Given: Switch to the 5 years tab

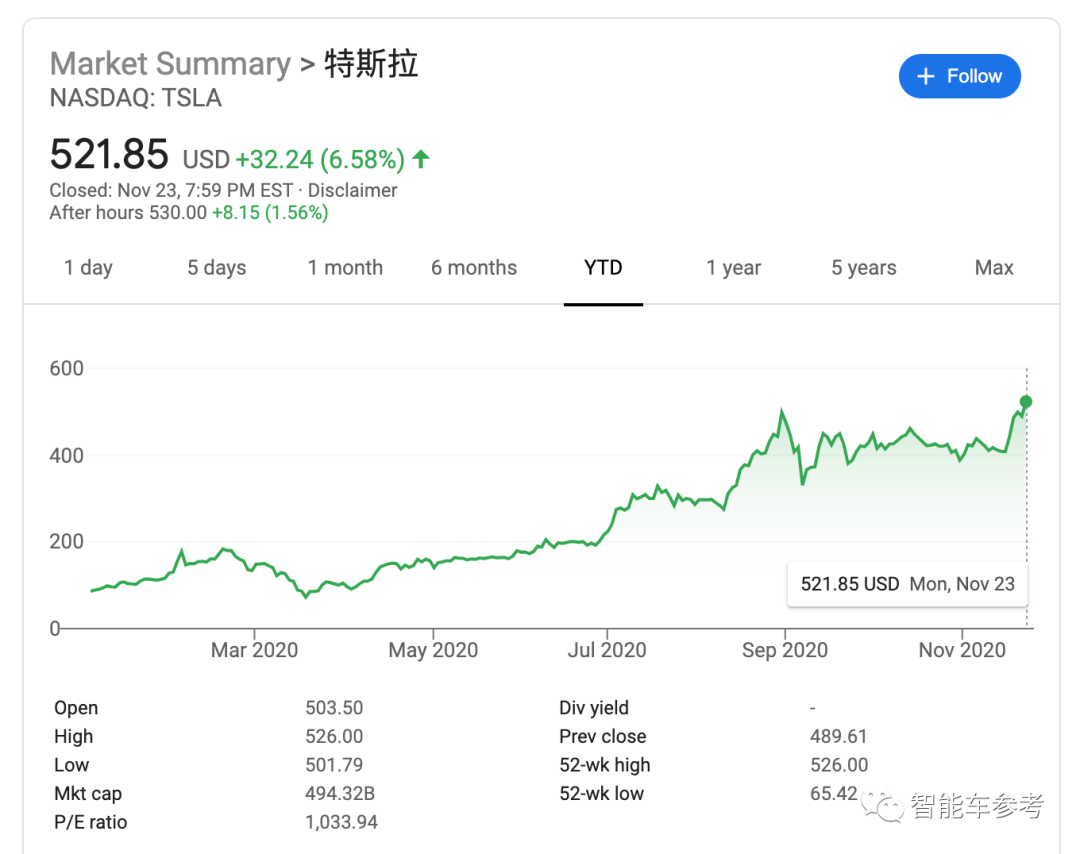Looking at the screenshot, I should pos(864,267).
